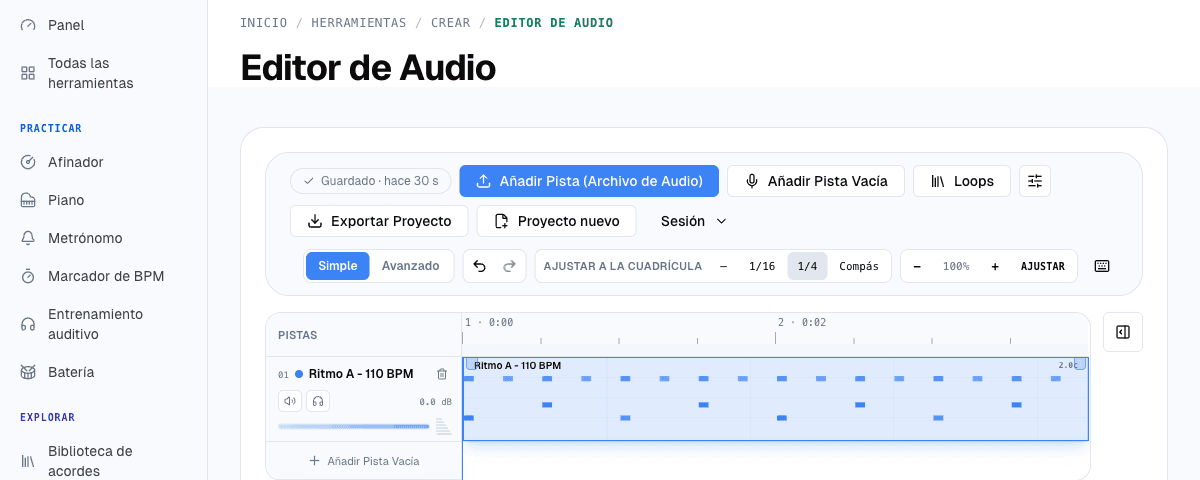This screenshot has width=1200, height=480.
Task: Click Añadir Pista (Archivo de Audio)
Action: tap(589, 181)
